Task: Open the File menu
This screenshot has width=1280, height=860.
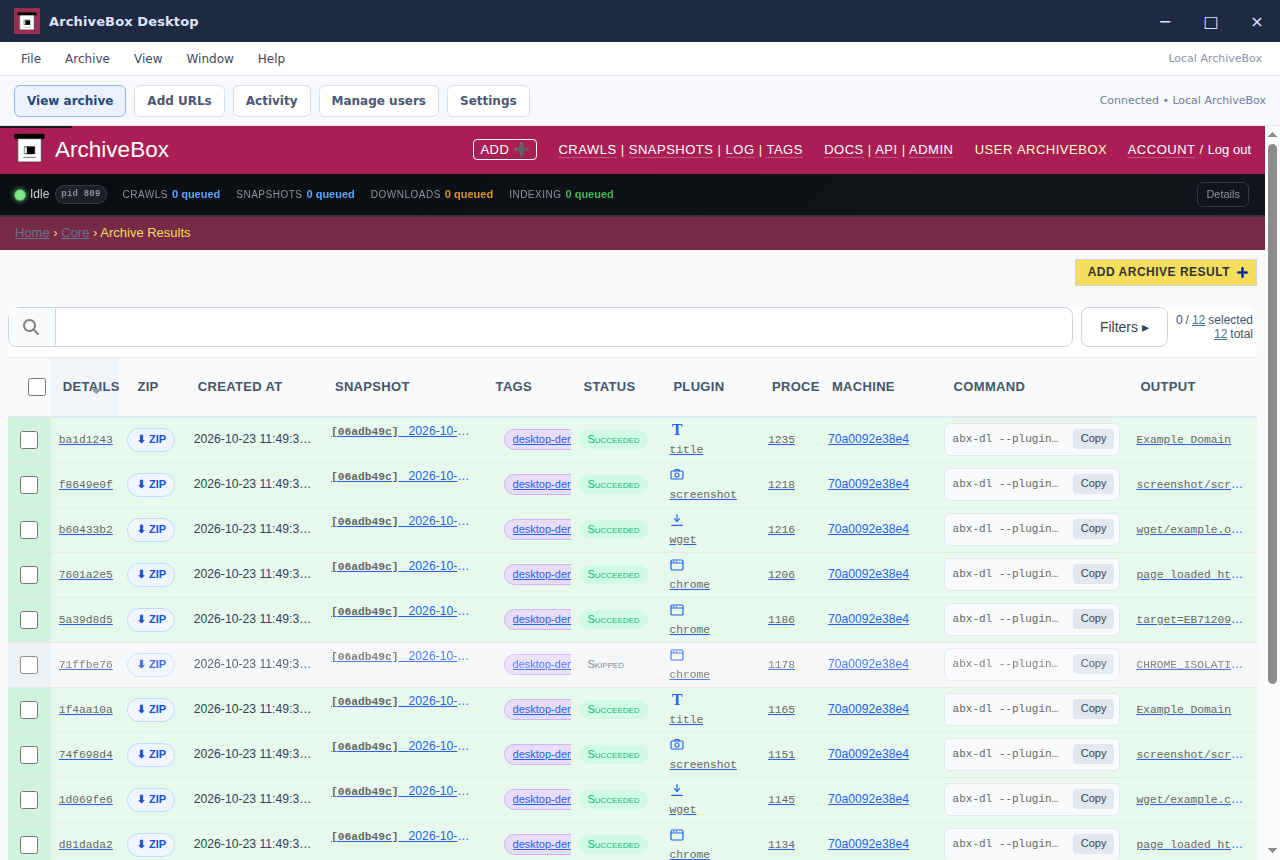Action: (31, 59)
